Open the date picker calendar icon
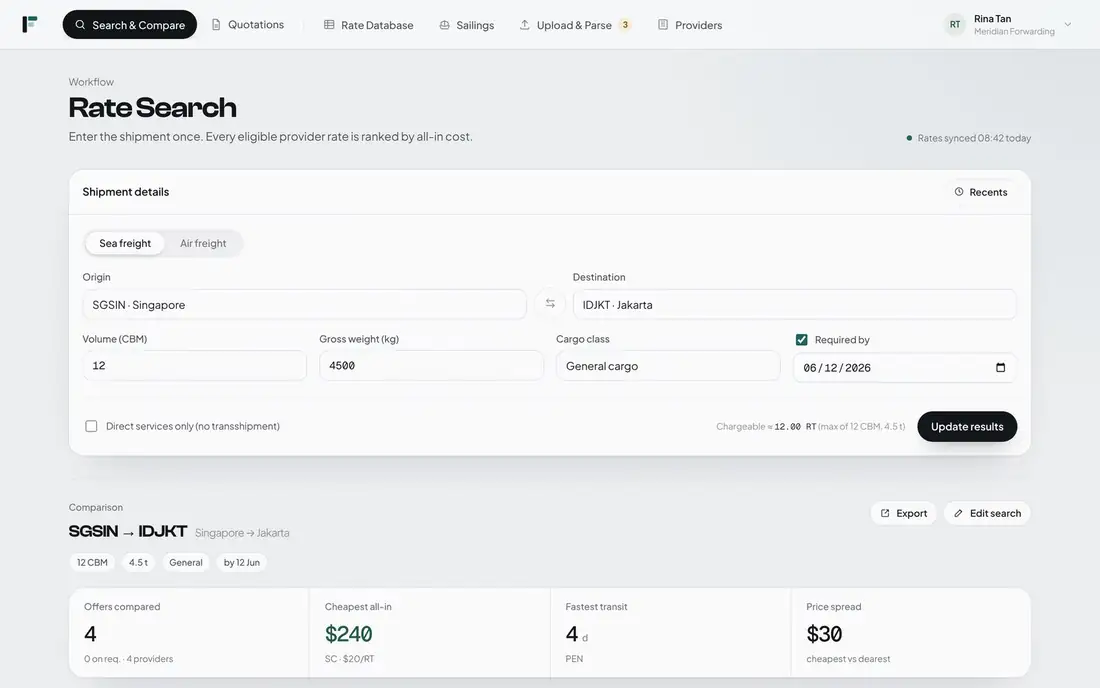Viewport: 1100px width, 688px height. (x=1000, y=367)
